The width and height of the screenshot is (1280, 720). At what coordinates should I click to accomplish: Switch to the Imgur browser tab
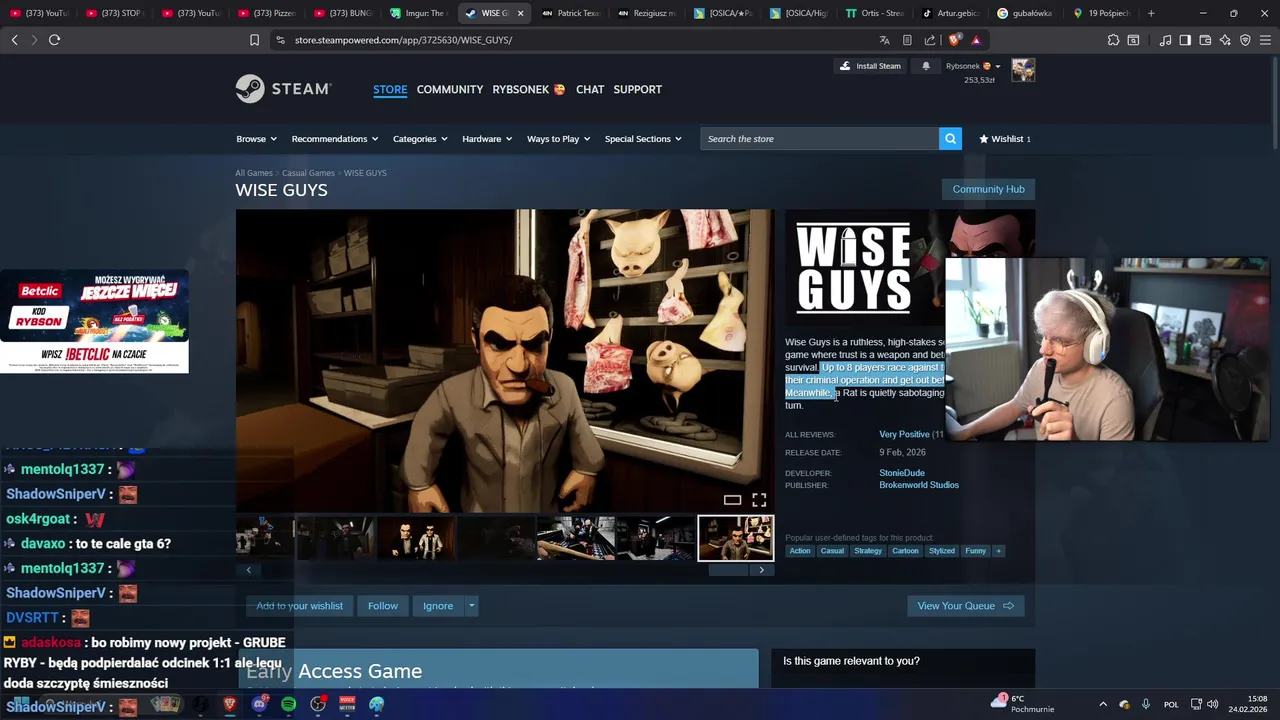418,13
